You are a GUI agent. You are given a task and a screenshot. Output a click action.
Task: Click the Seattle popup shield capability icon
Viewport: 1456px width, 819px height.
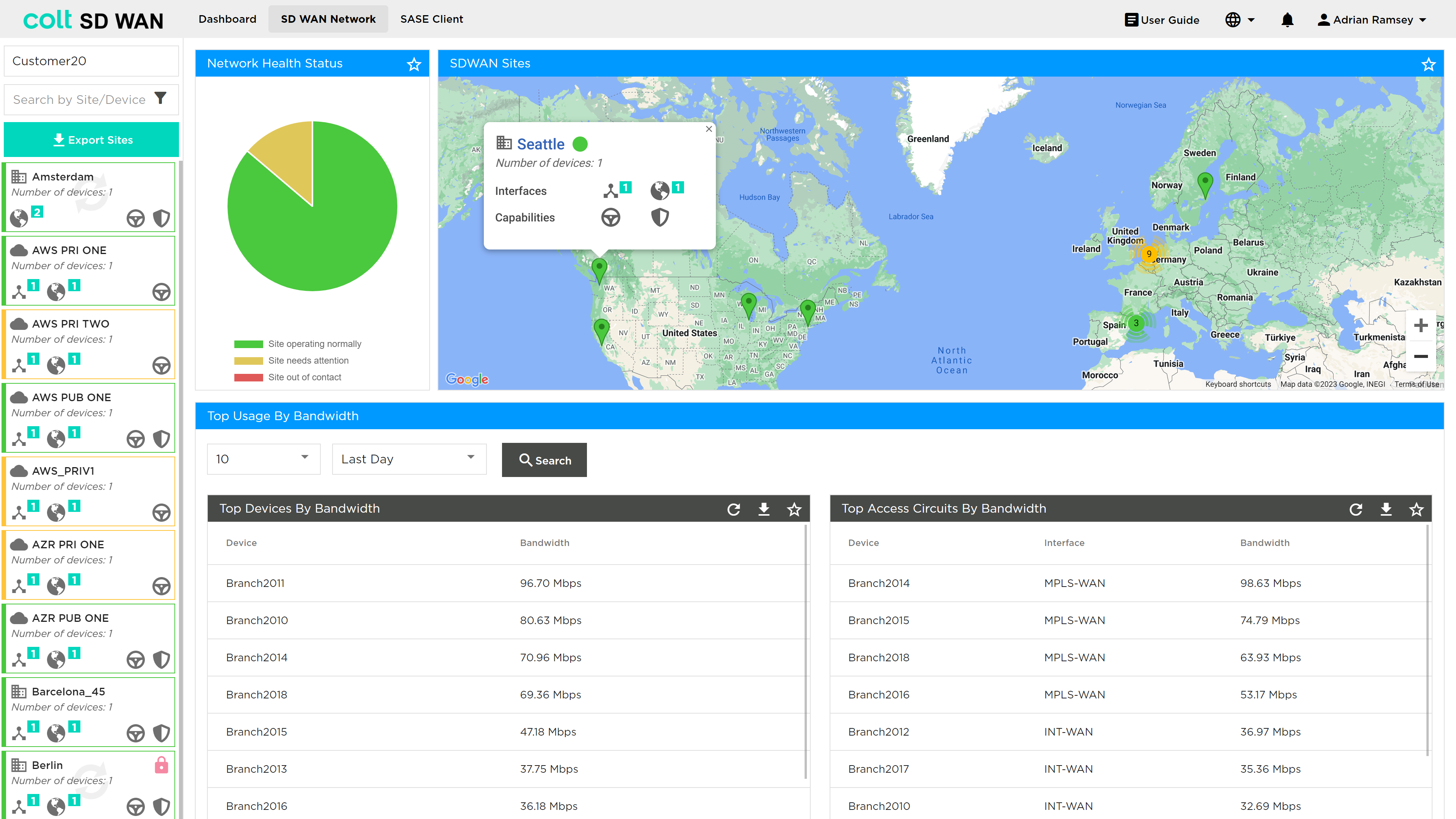pyautogui.click(x=660, y=217)
